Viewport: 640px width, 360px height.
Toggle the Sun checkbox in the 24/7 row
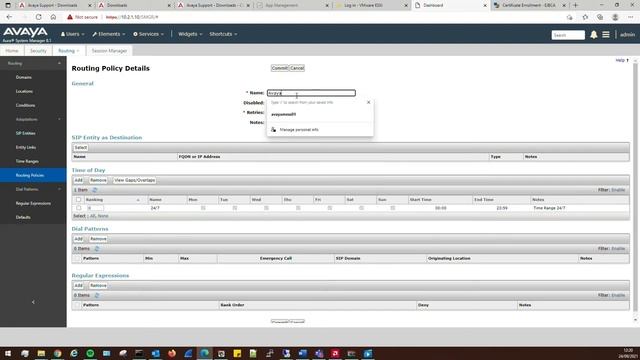tap(393, 208)
